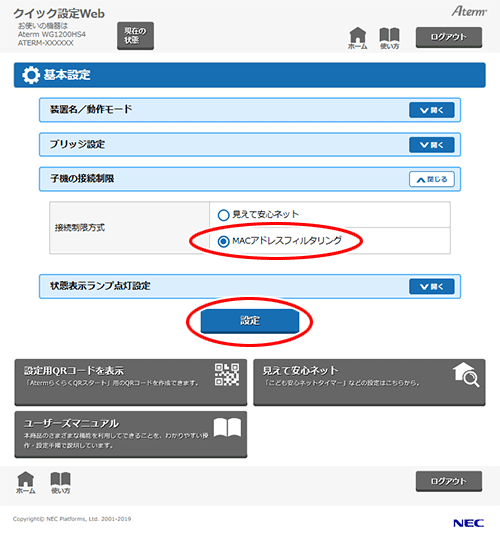Viewport: 500px width, 536px height.
Task: Click the NEC logo
Action: 469,523
